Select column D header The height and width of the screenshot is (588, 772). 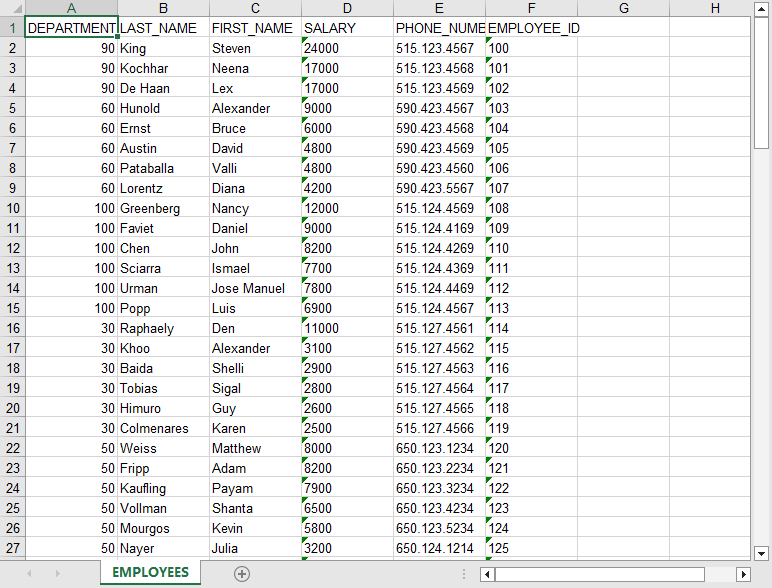pyautogui.click(x=347, y=9)
